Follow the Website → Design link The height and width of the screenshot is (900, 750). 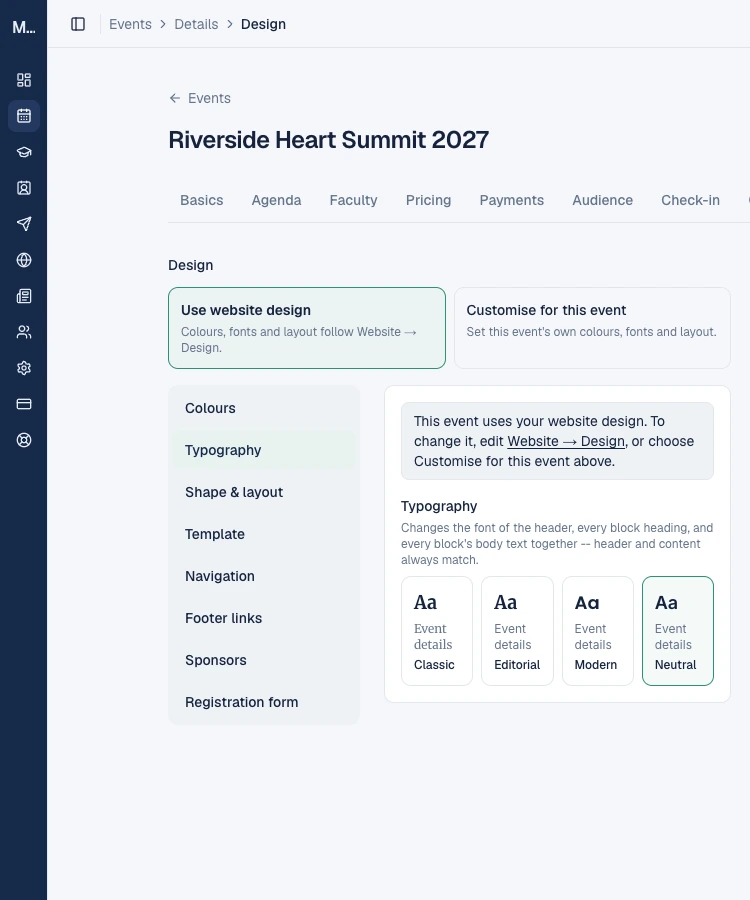566,441
